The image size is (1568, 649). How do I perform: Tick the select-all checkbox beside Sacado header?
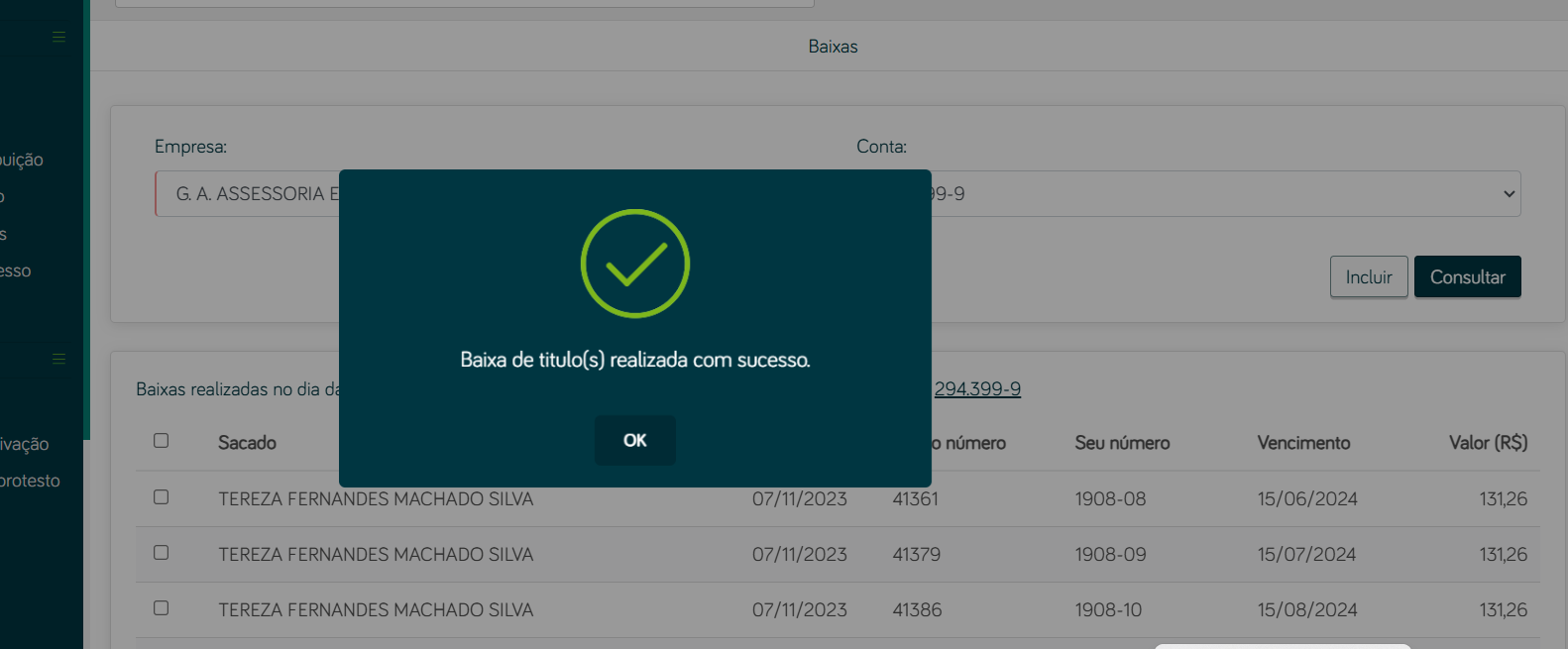[162, 441]
